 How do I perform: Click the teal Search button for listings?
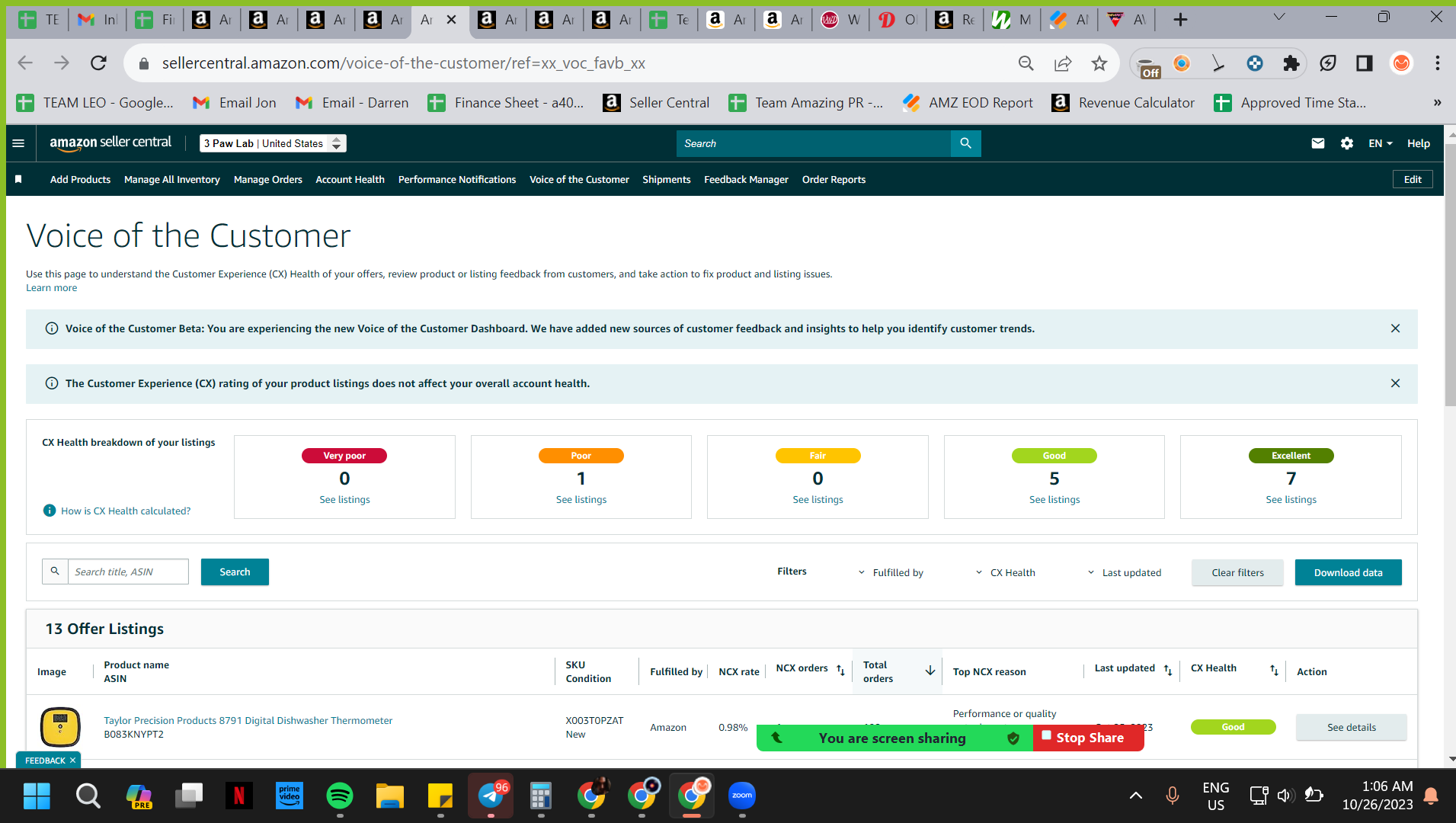pos(235,572)
